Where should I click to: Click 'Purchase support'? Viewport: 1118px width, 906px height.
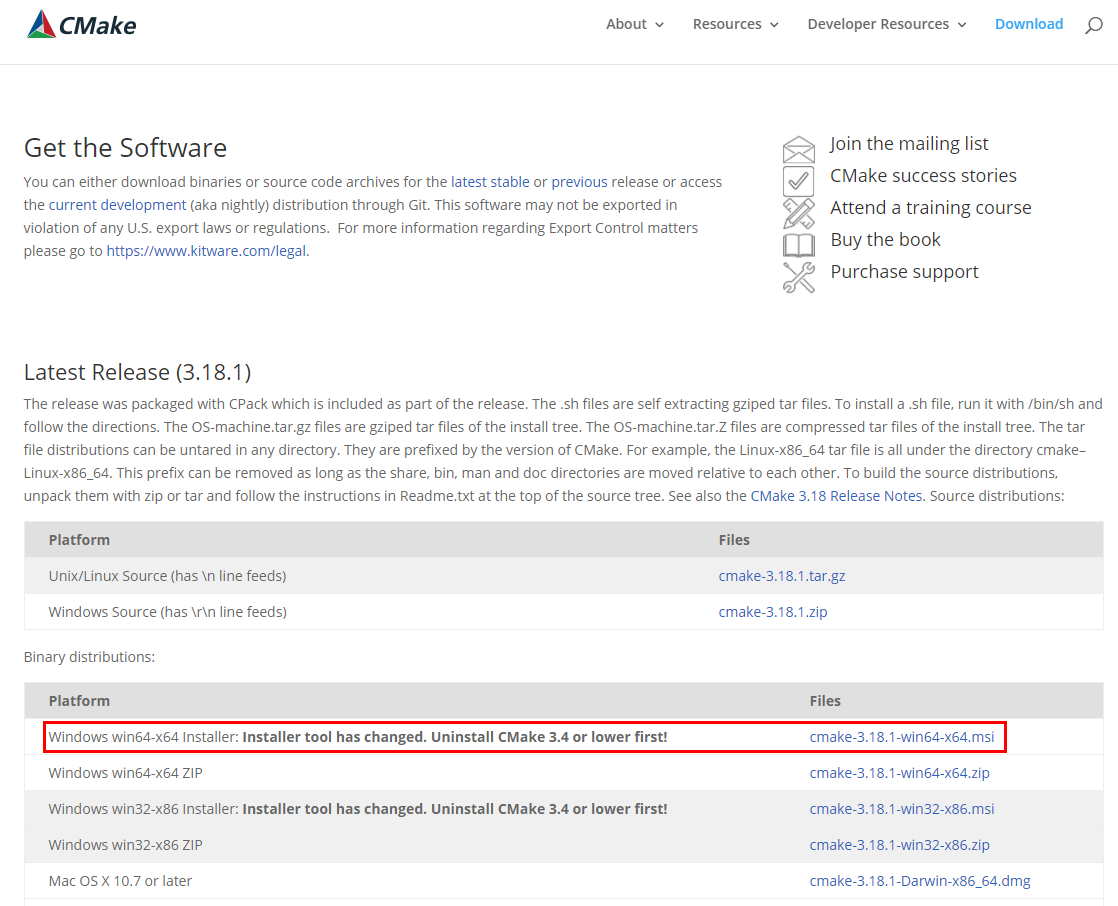pyautogui.click(x=904, y=272)
